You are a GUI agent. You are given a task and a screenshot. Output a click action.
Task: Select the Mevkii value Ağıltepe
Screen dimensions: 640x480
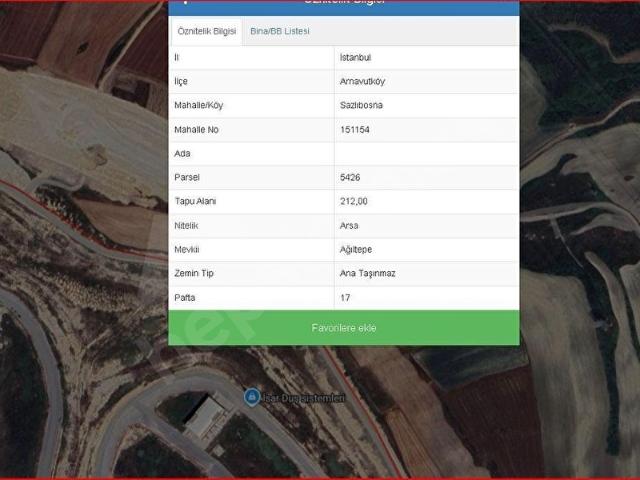(356, 249)
